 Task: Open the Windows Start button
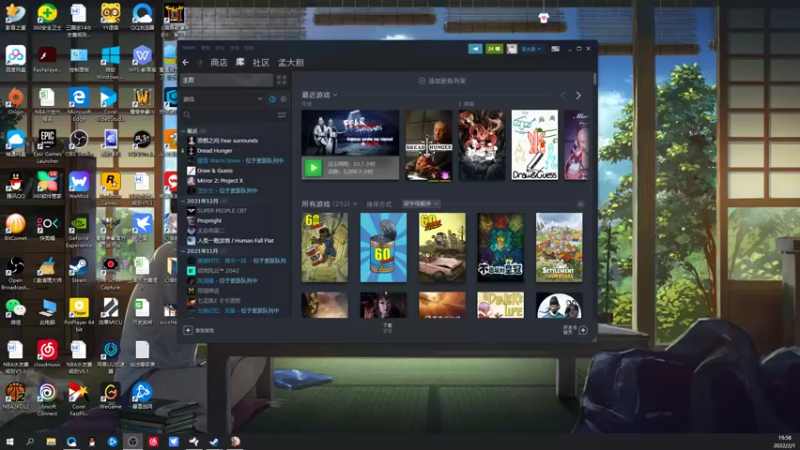[x=10, y=442]
